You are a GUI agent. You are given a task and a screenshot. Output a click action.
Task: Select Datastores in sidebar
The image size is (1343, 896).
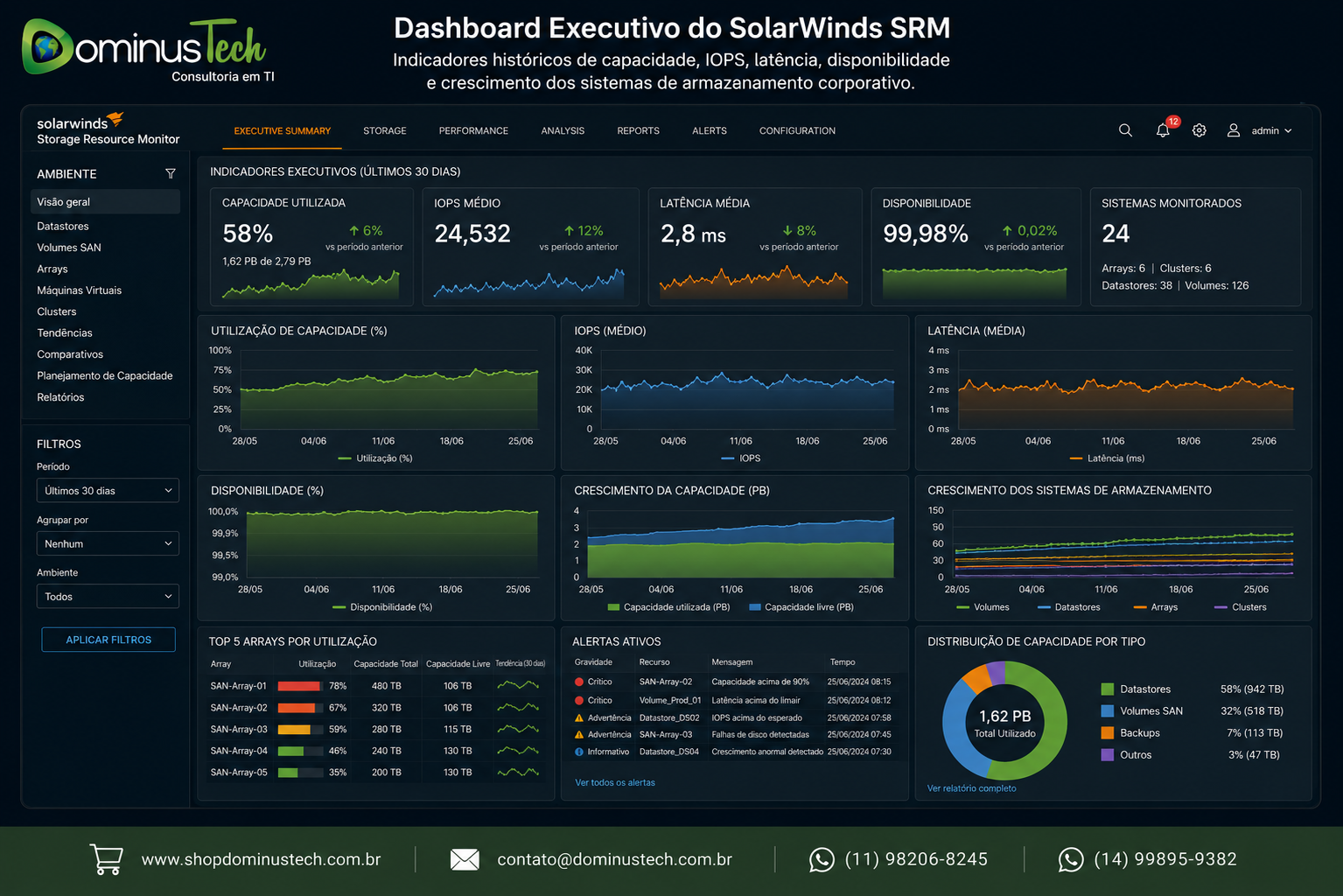click(x=63, y=227)
